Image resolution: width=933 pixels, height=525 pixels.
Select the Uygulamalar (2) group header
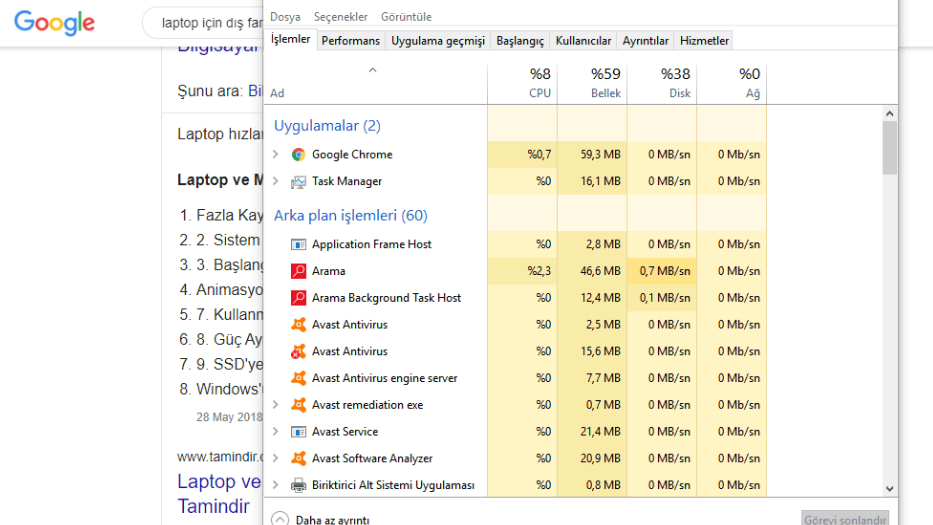[x=327, y=126]
